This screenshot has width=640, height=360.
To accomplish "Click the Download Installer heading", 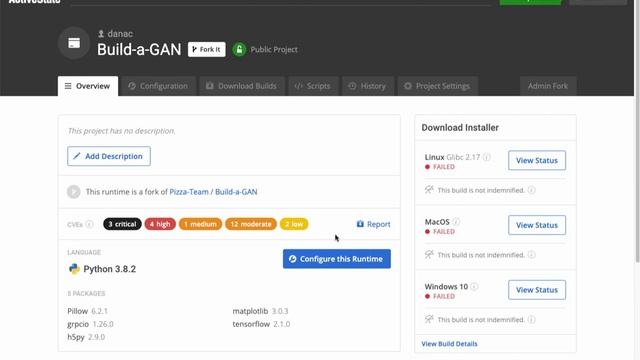I will pos(460,128).
